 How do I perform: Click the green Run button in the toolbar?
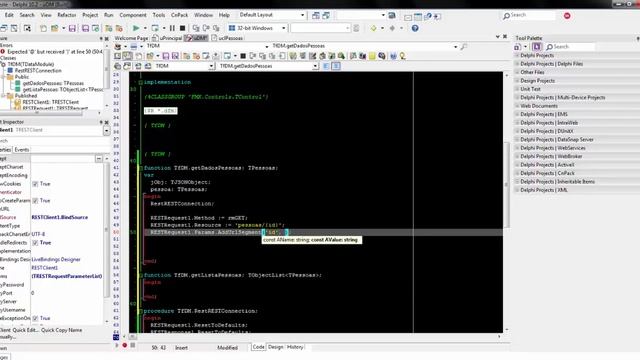pos(136,28)
